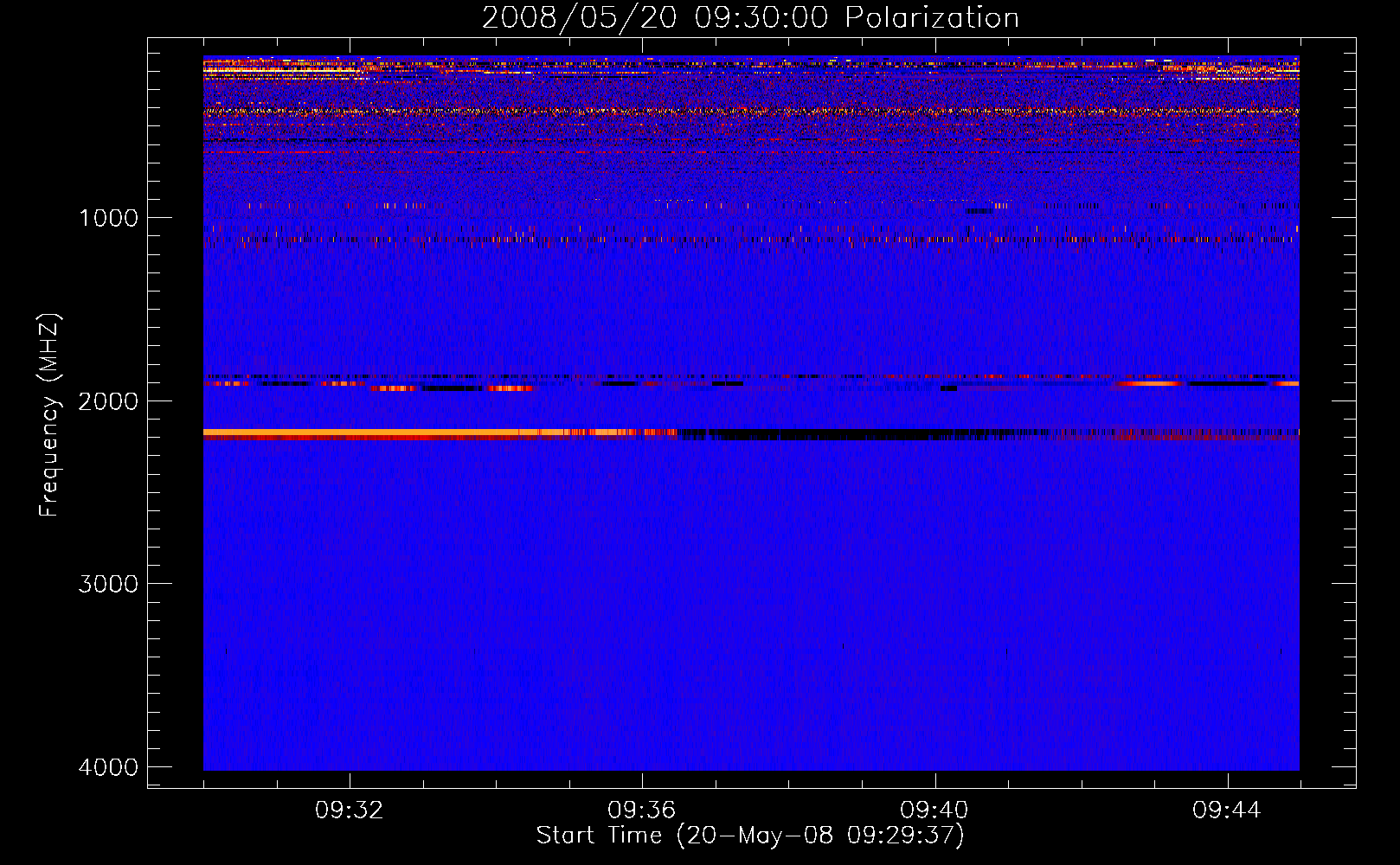Viewport: 1400px width, 865px height.
Task: Click the plot title '2008/05/20 09:30:00 Polarization'
Action: tap(750, 18)
